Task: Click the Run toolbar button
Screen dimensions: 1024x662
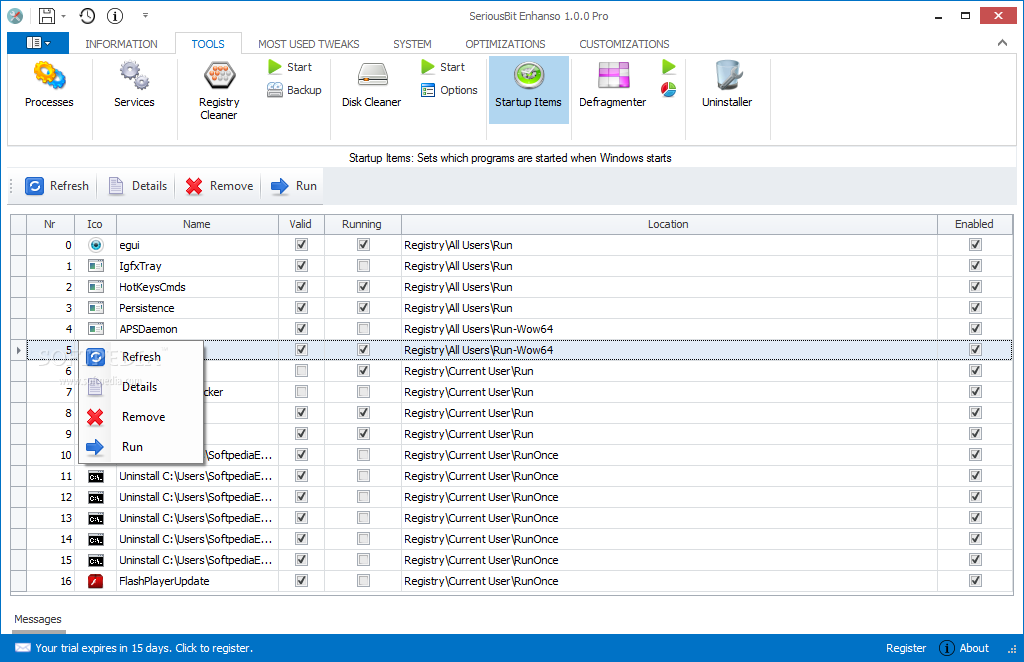Action: (294, 186)
